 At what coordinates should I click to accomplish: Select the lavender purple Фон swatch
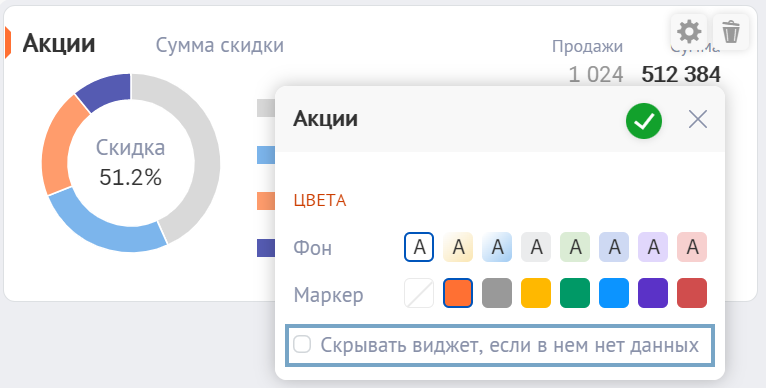point(653,247)
